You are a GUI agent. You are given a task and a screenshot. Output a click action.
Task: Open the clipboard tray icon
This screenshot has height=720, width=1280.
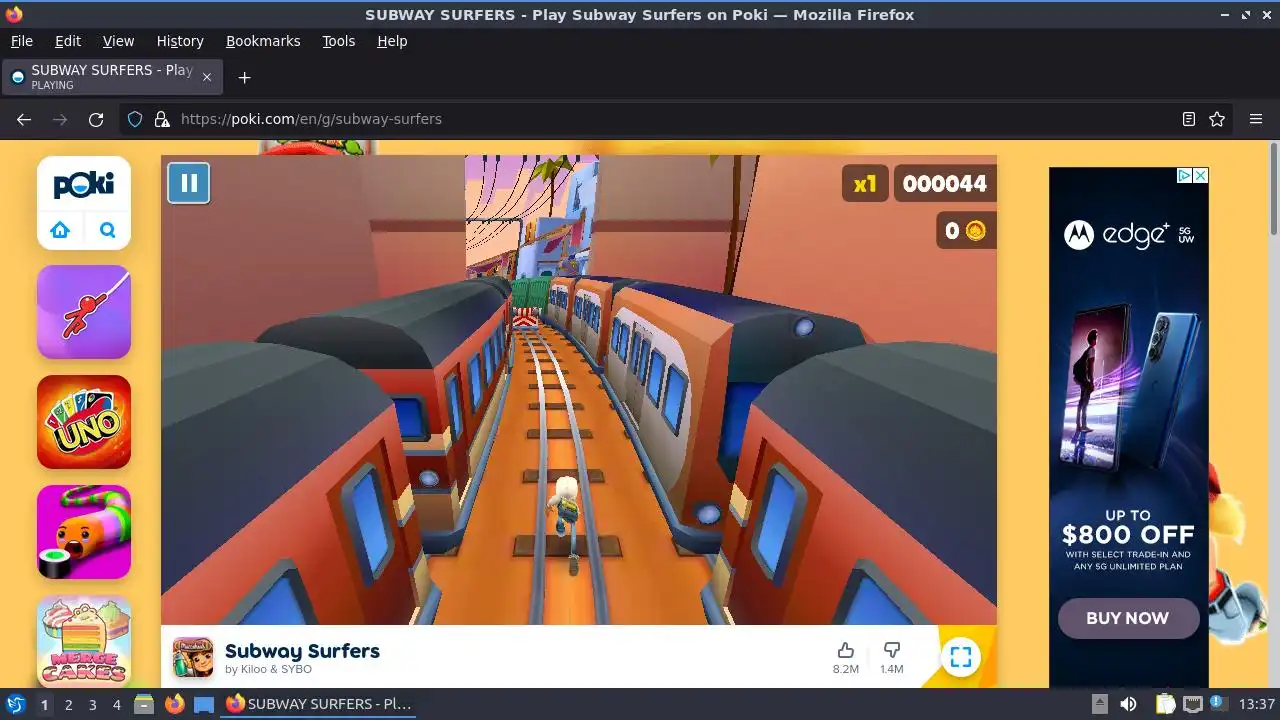point(1165,704)
